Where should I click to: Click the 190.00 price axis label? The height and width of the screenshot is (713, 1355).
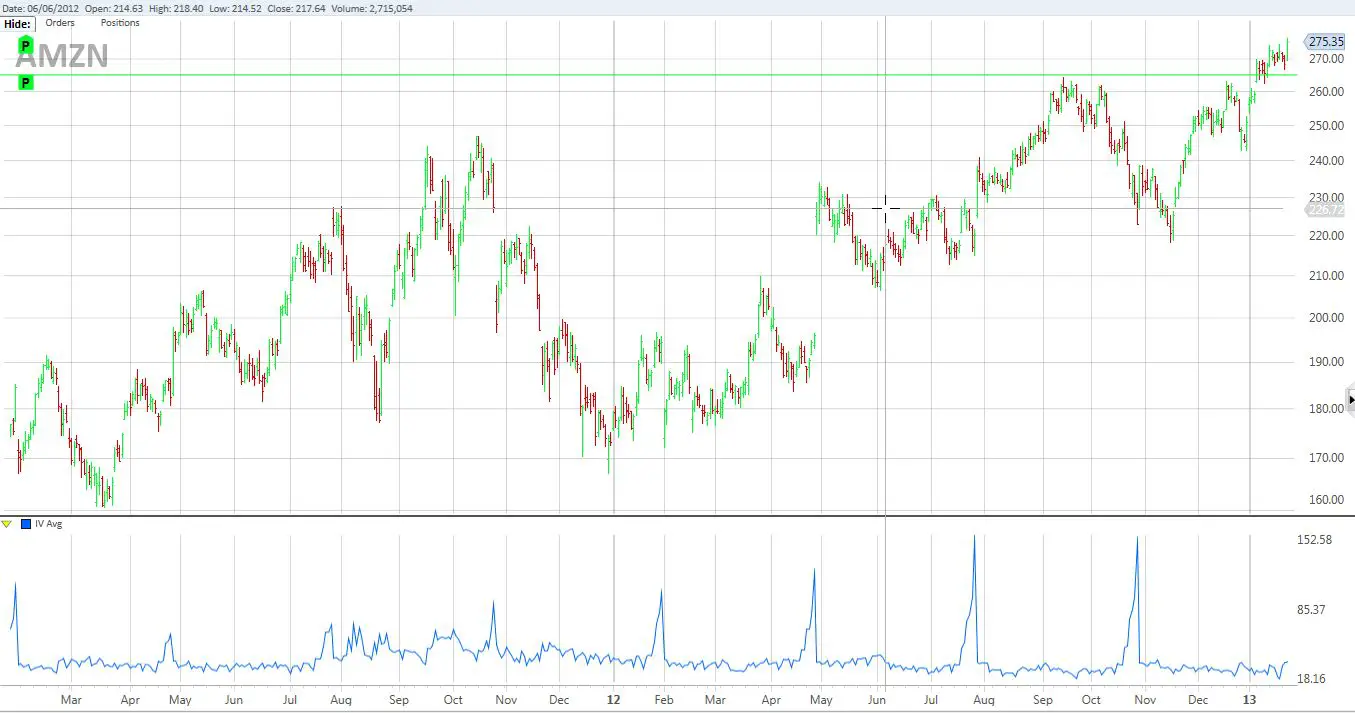pos(1327,362)
